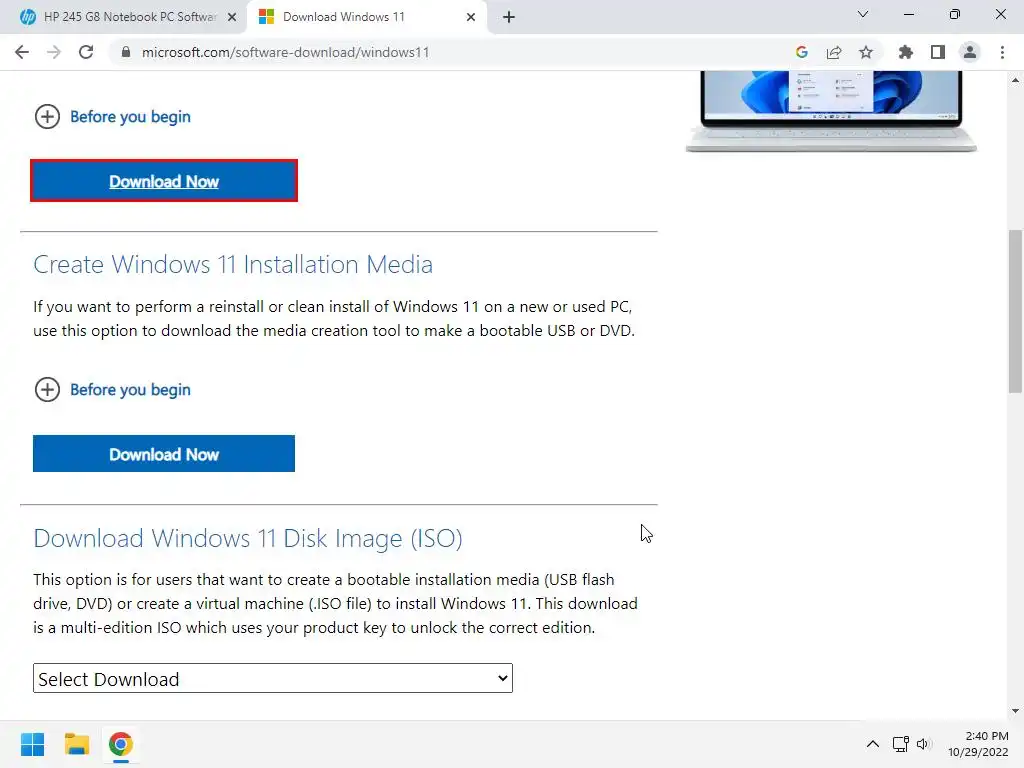Open the Chrome three-dot menu
1024x768 pixels.
click(1002, 52)
